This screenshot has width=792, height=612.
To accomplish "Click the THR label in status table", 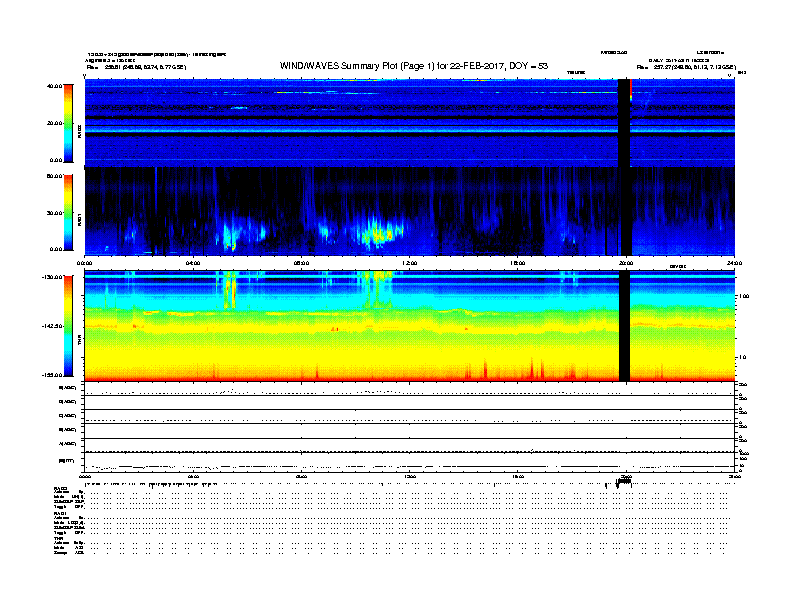I will coord(59,538).
